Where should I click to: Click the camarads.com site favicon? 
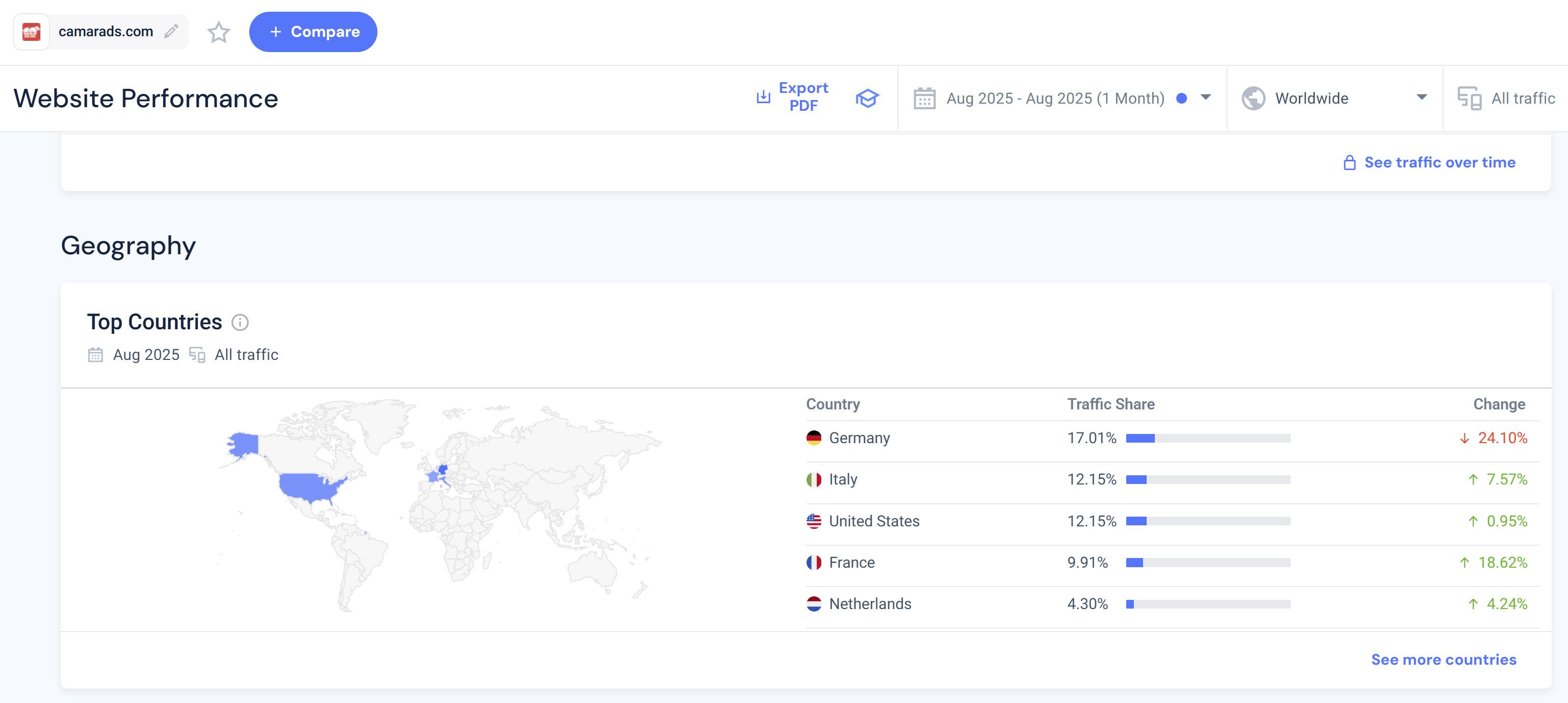point(31,32)
